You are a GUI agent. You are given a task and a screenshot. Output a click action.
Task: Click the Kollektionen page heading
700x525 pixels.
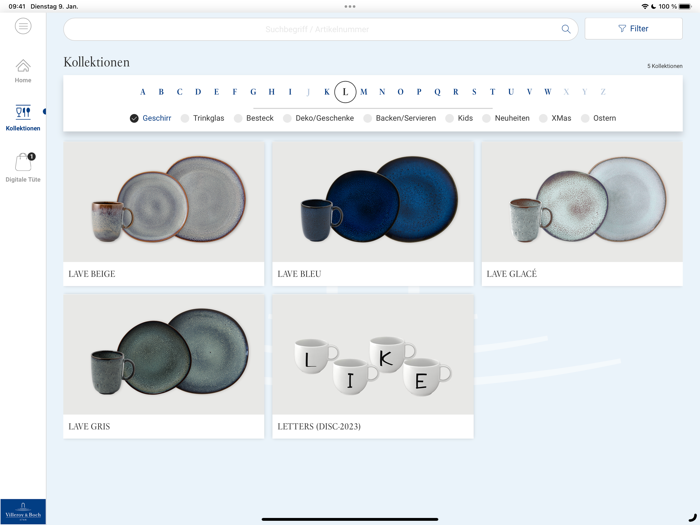(x=96, y=62)
